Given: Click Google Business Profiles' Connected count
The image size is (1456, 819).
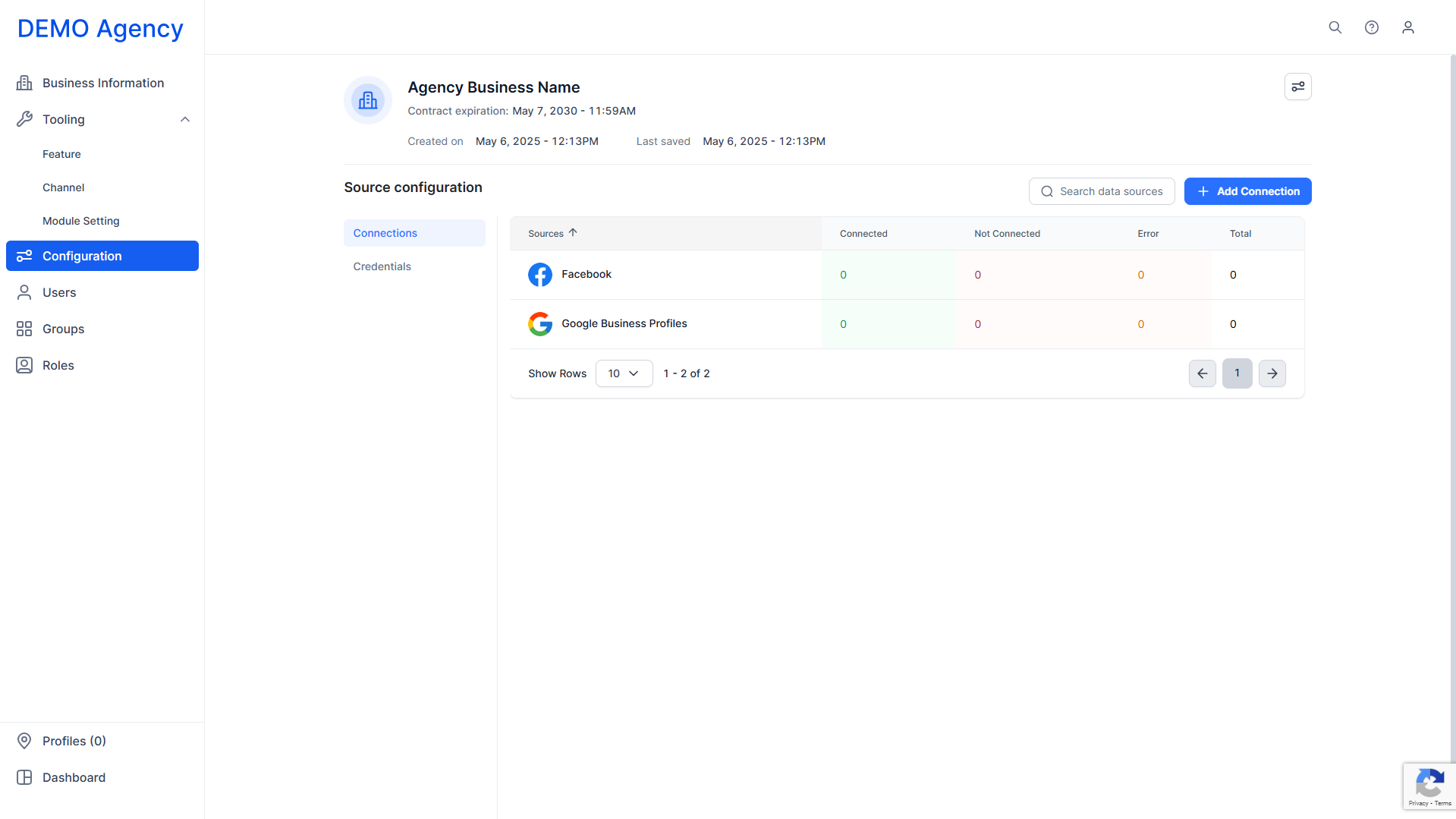Looking at the screenshot, I should (x=843, y=324).
